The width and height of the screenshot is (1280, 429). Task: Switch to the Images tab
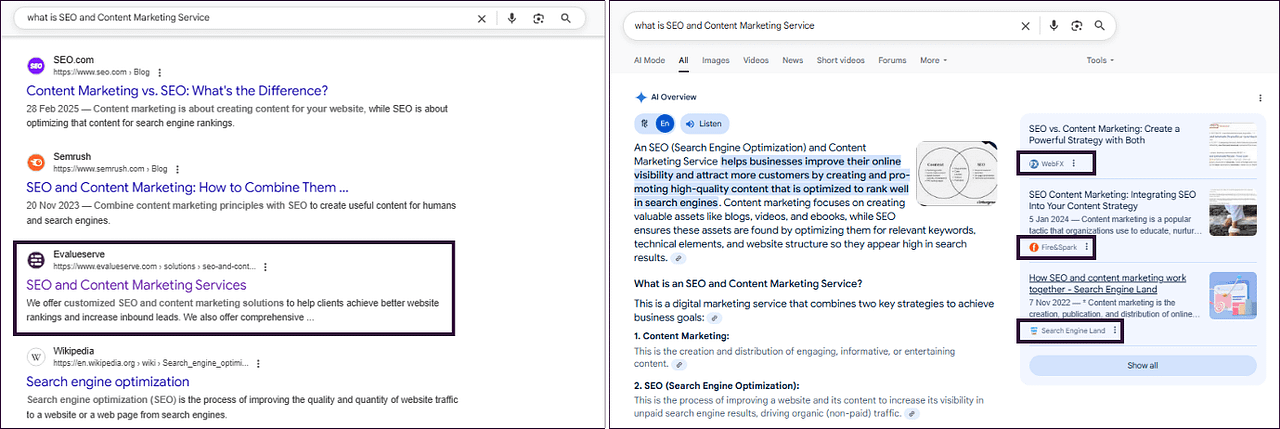715,60
